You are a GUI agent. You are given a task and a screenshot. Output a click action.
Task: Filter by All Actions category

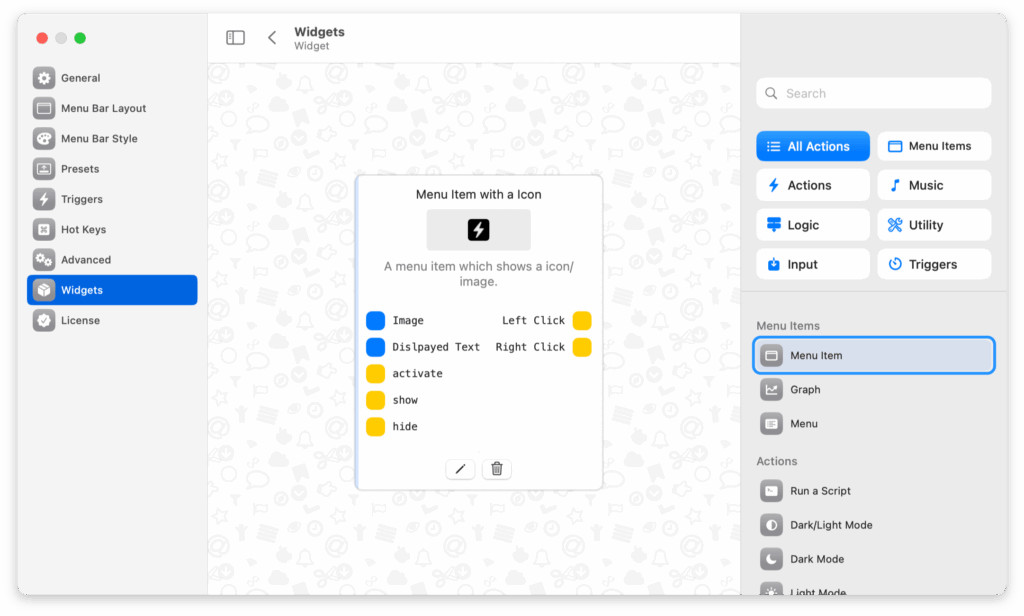pyautogui.click(x=812, y=146)
